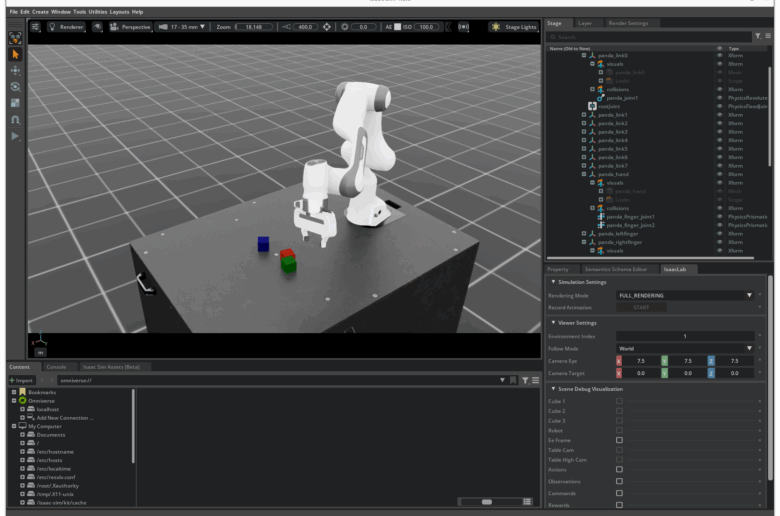Activate the Move tool in left toolbar
The width and height of the screenshot is (780, 516).
coord(15,70)
